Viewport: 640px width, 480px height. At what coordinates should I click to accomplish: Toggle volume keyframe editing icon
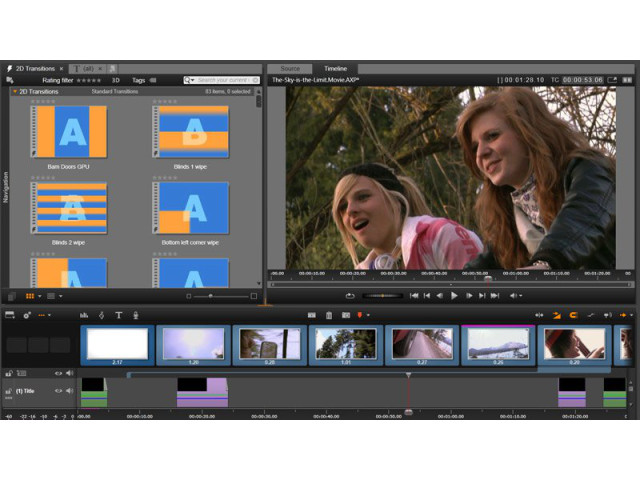590,315
